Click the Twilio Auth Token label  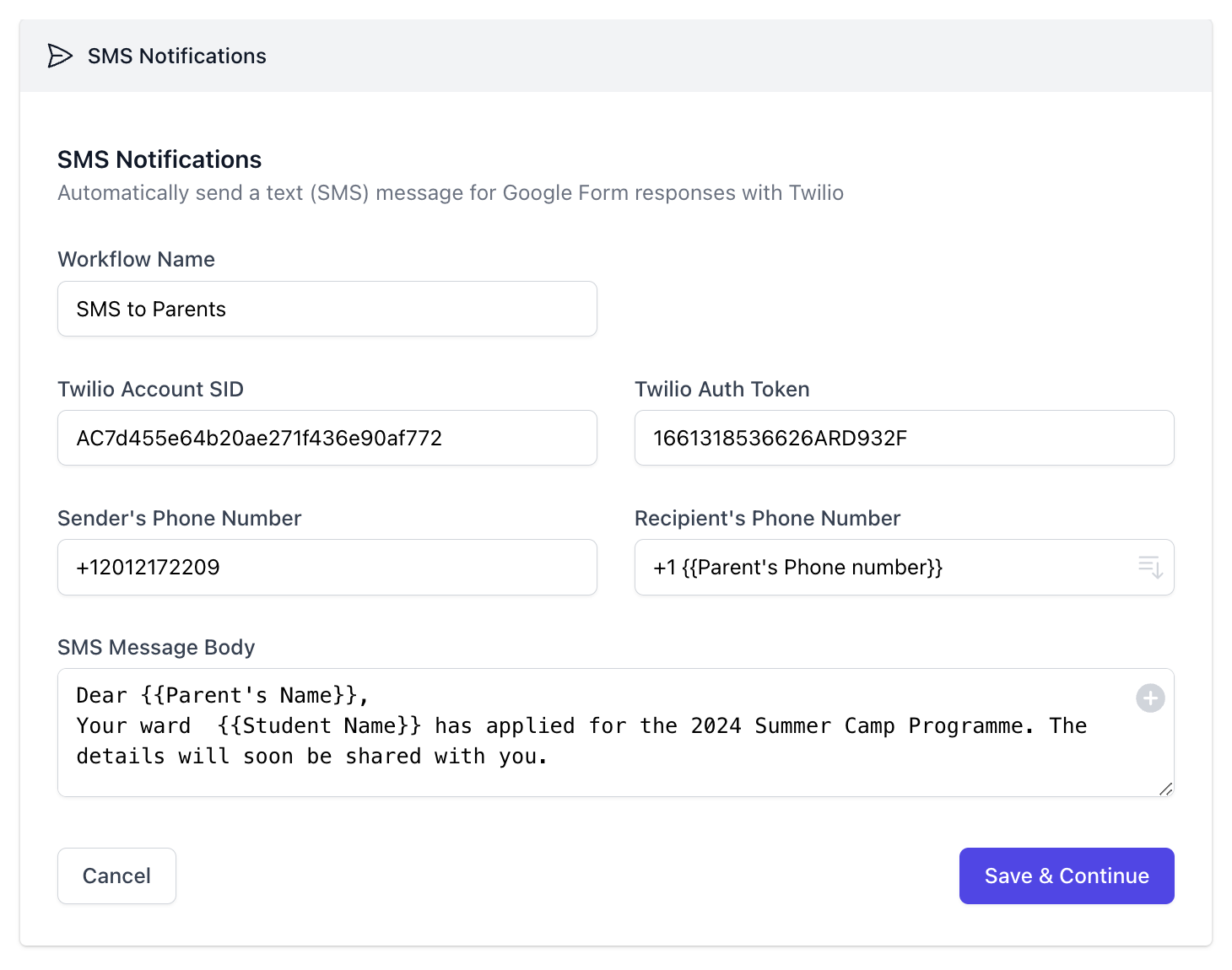pos(721,389)
